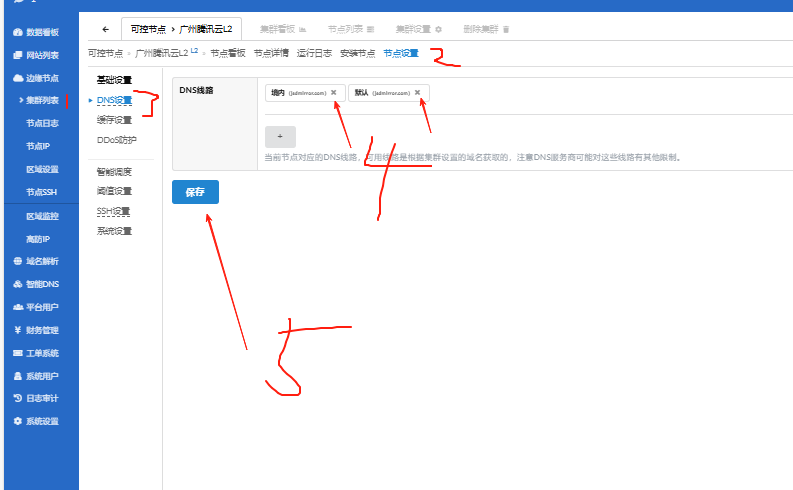Switch to 节点设置 sub-tab
The height and width of the screenshot is (490, 793).
pos(401,53)
